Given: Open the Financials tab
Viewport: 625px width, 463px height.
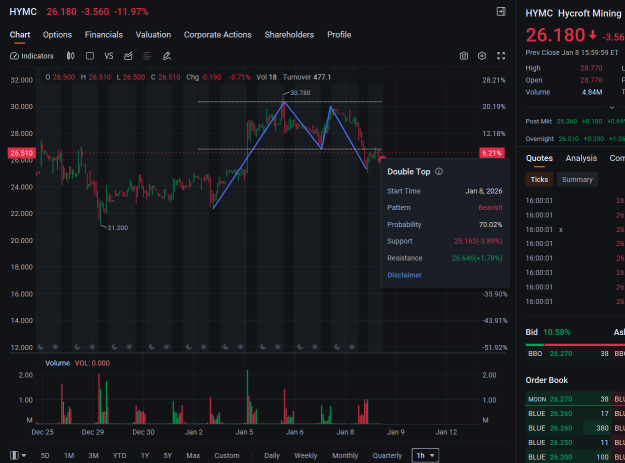Looking at the screenshot, I should point(104,35).
